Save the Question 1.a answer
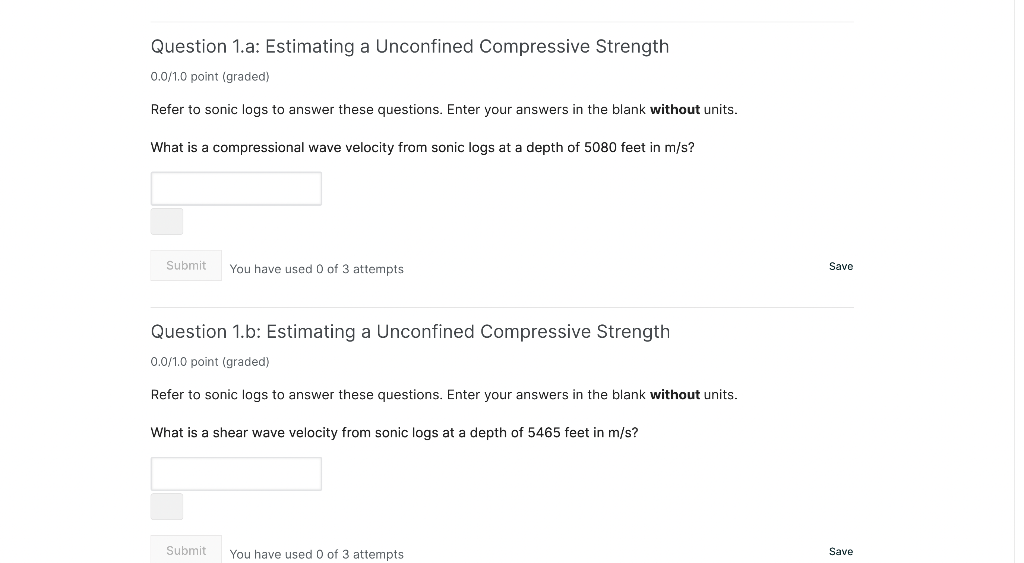Screen dimensions: 1024x563 pos(841,266)
